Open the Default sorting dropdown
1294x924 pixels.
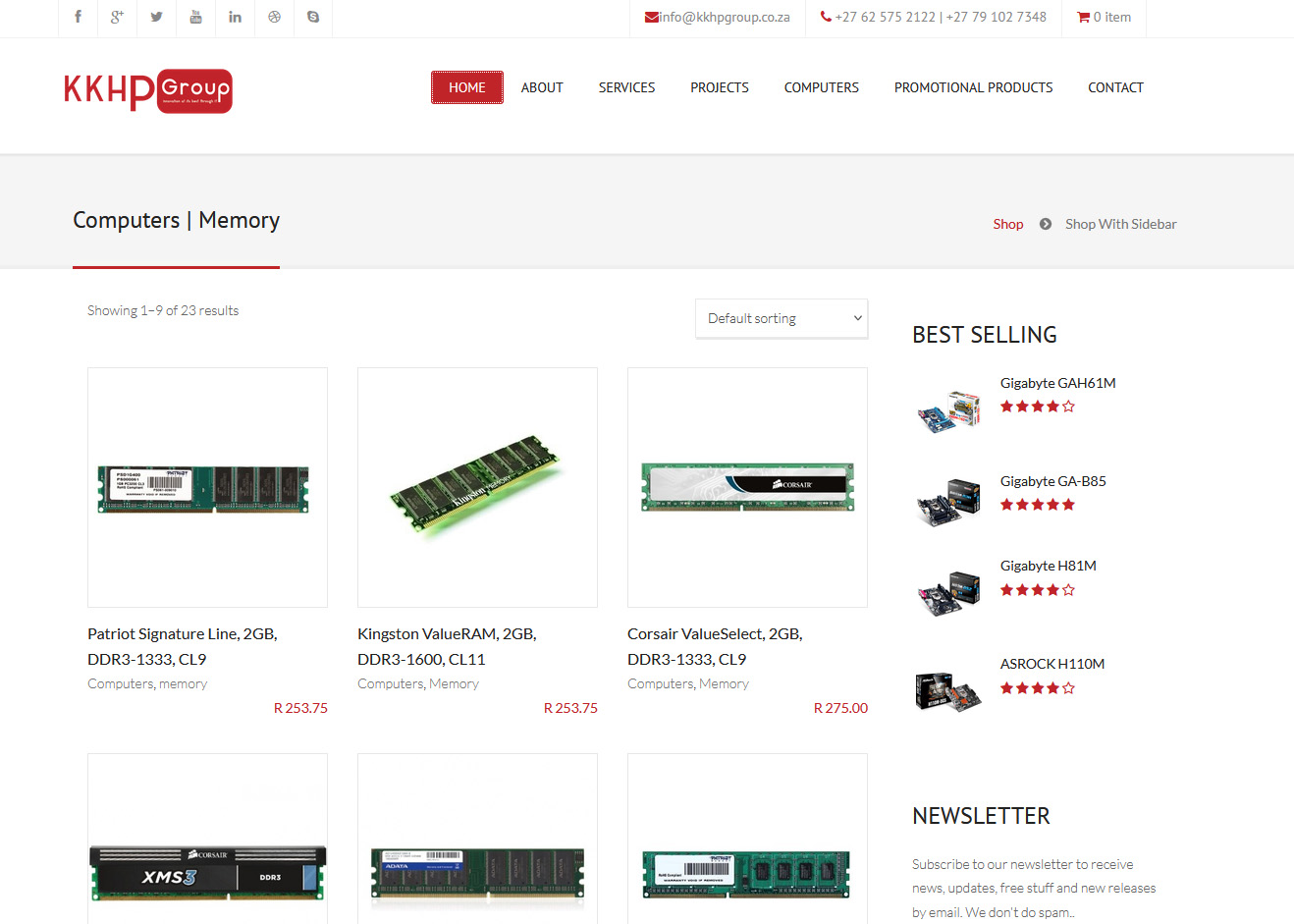(782, 318)
